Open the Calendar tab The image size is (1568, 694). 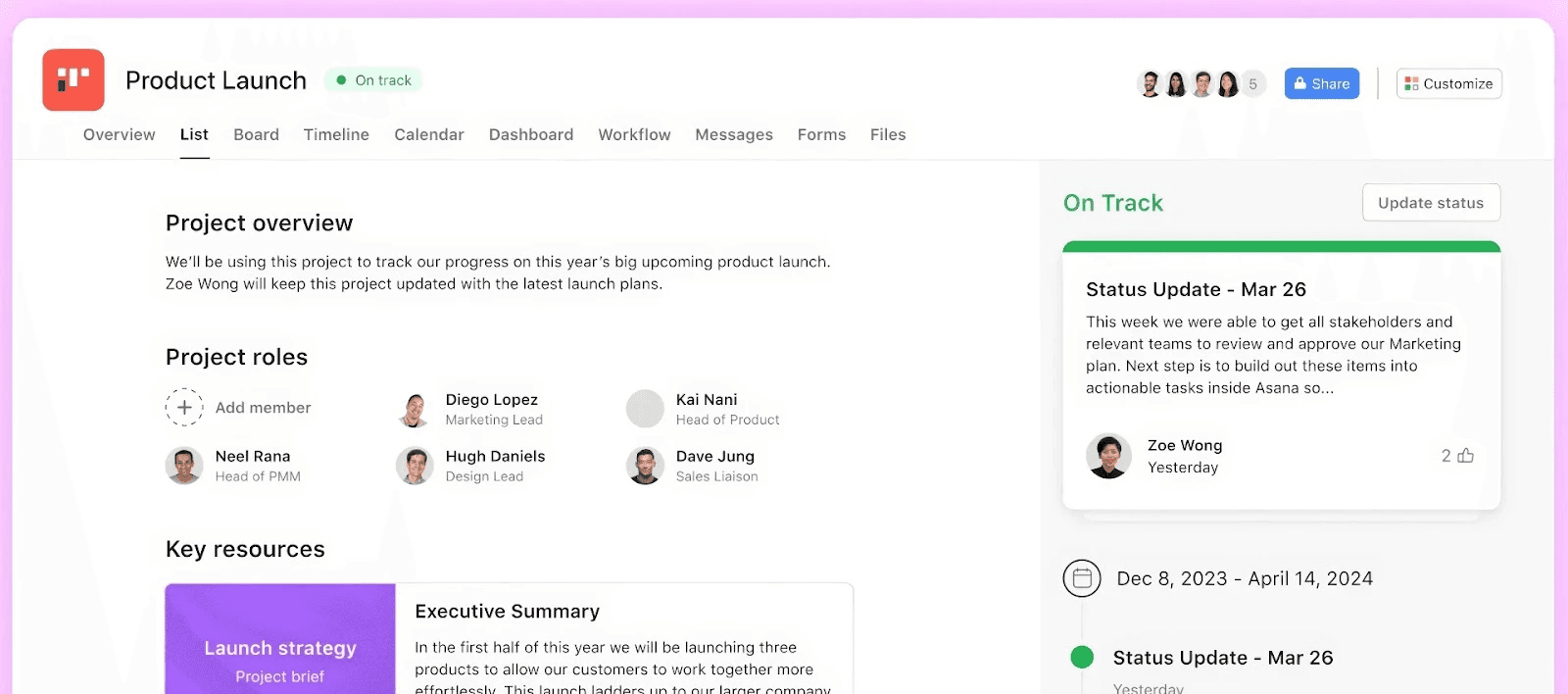coord(429,134)
